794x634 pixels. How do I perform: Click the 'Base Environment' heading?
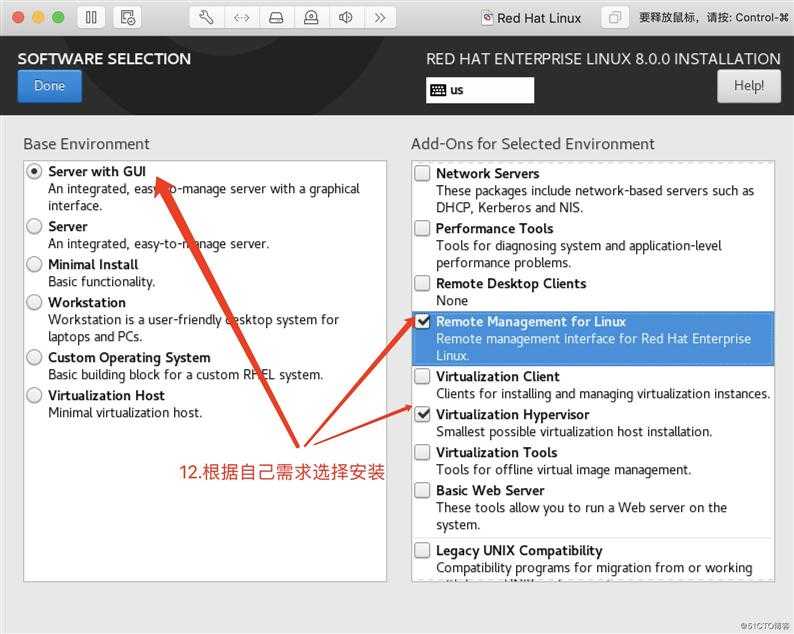(x=87, y=144)
